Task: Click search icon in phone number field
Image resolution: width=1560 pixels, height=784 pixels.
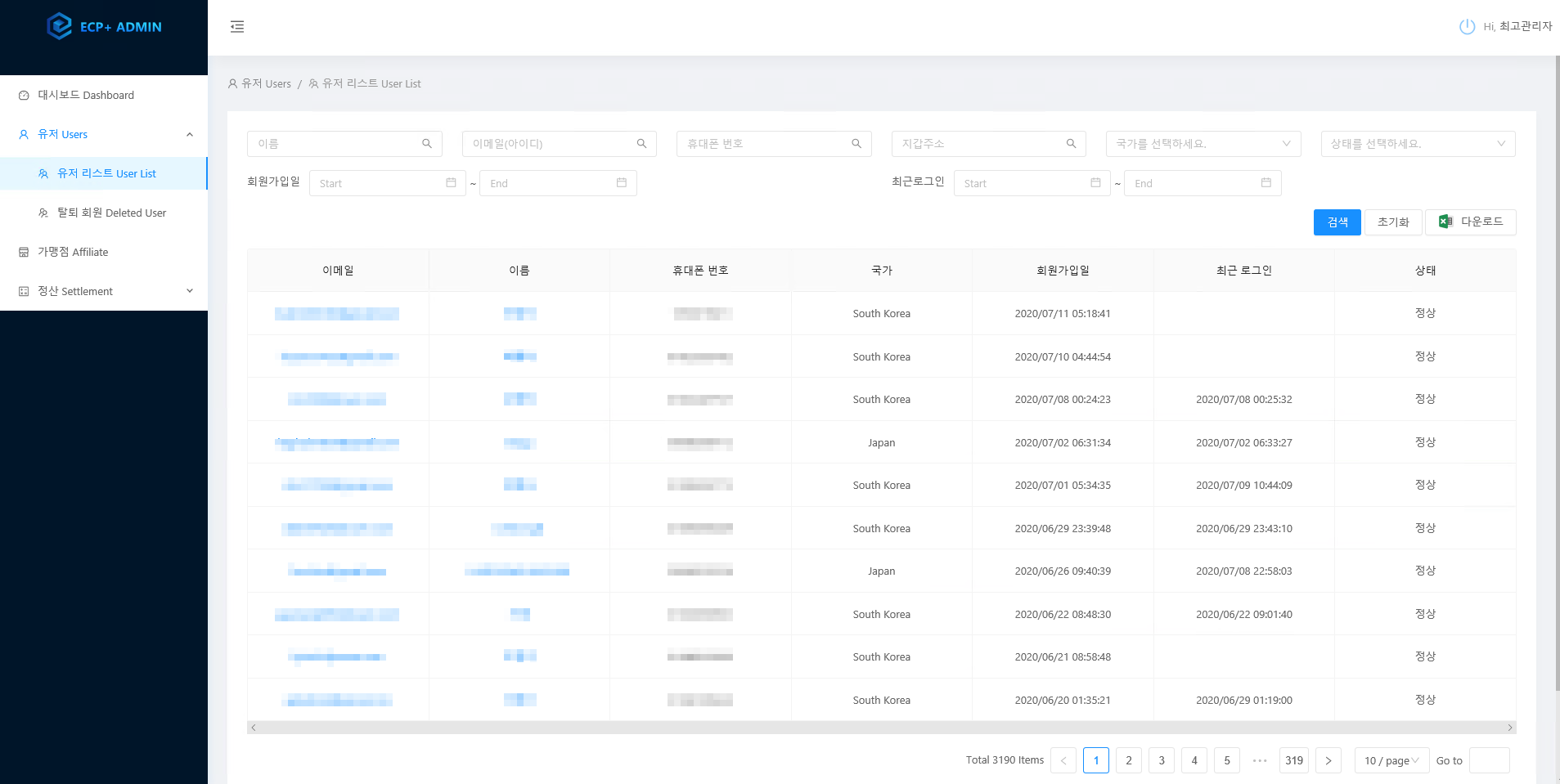Action: [856, 144]
